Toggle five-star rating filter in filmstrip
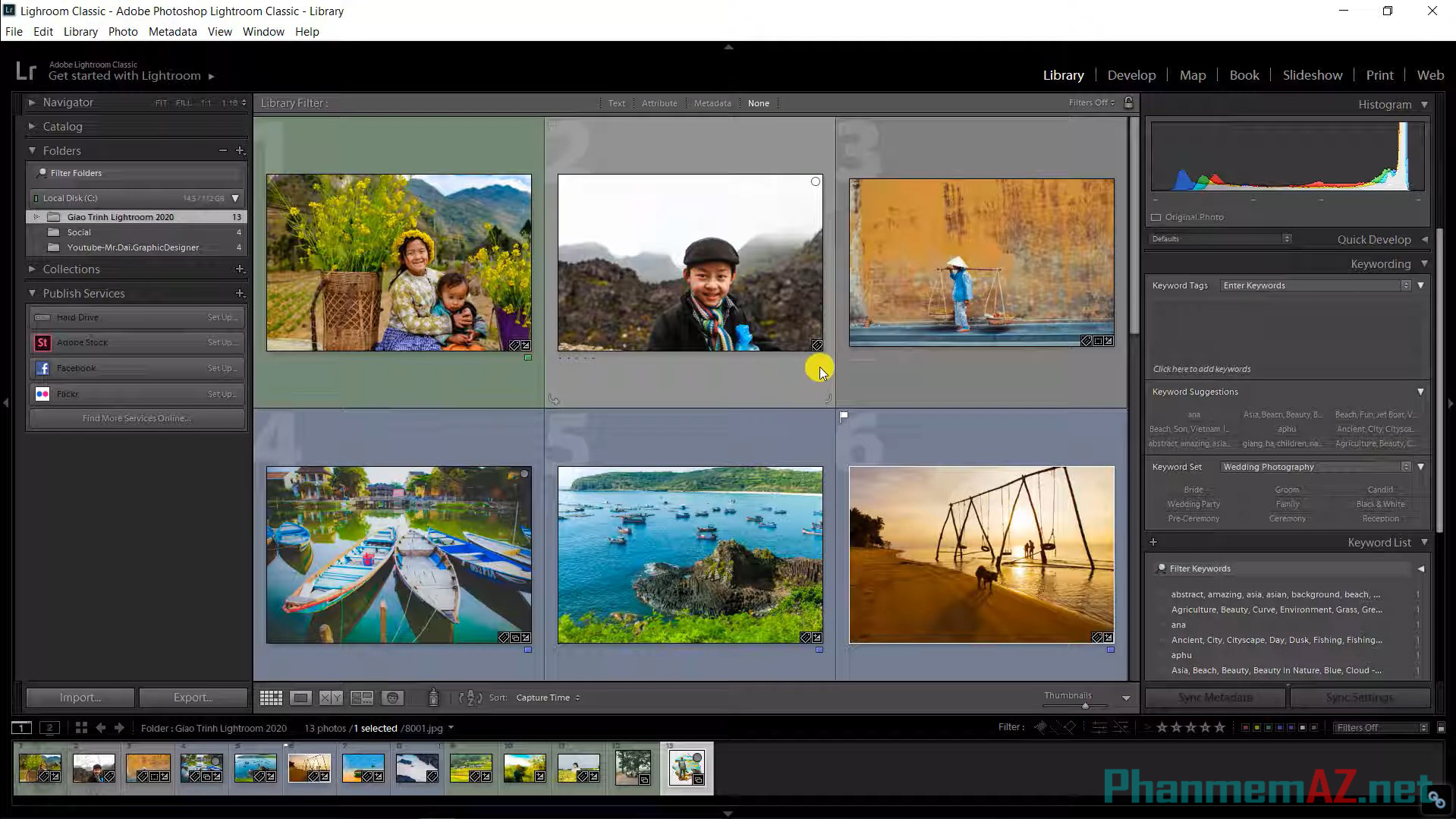Screen dimensions: 1456x819 point(1220,726)
